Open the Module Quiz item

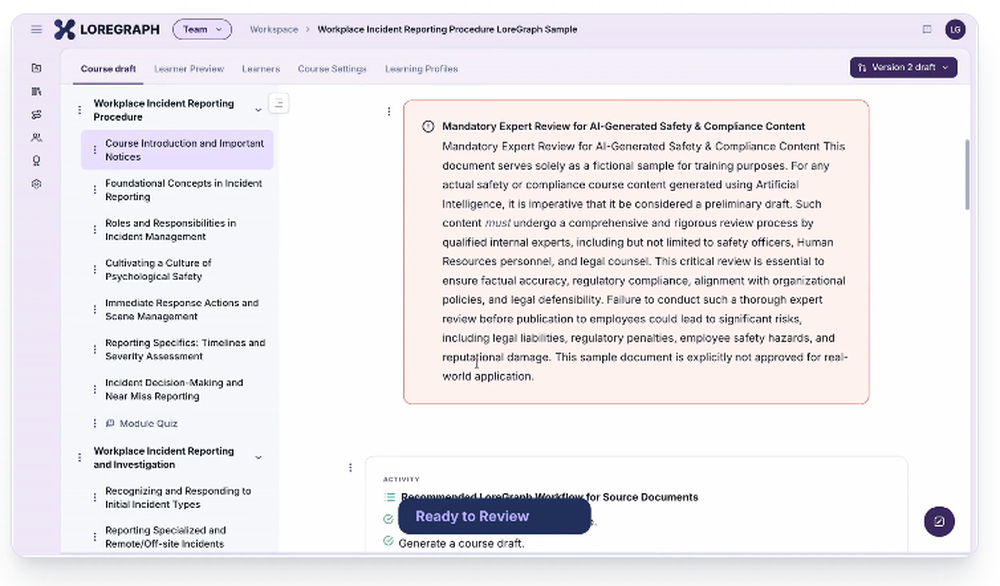coord(142,423)
